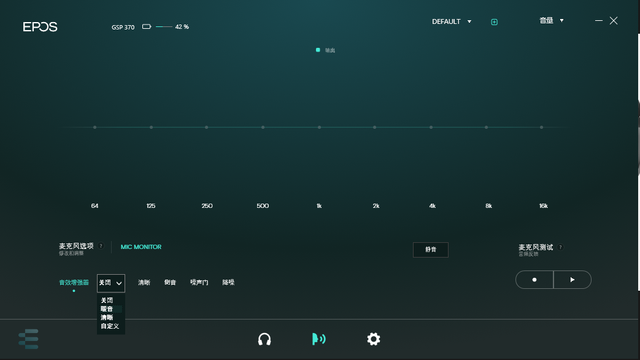The width and height of the screenshot is (640, 360).
Task: Click the 4k equalizer point
Action: (x=431, y=127)
